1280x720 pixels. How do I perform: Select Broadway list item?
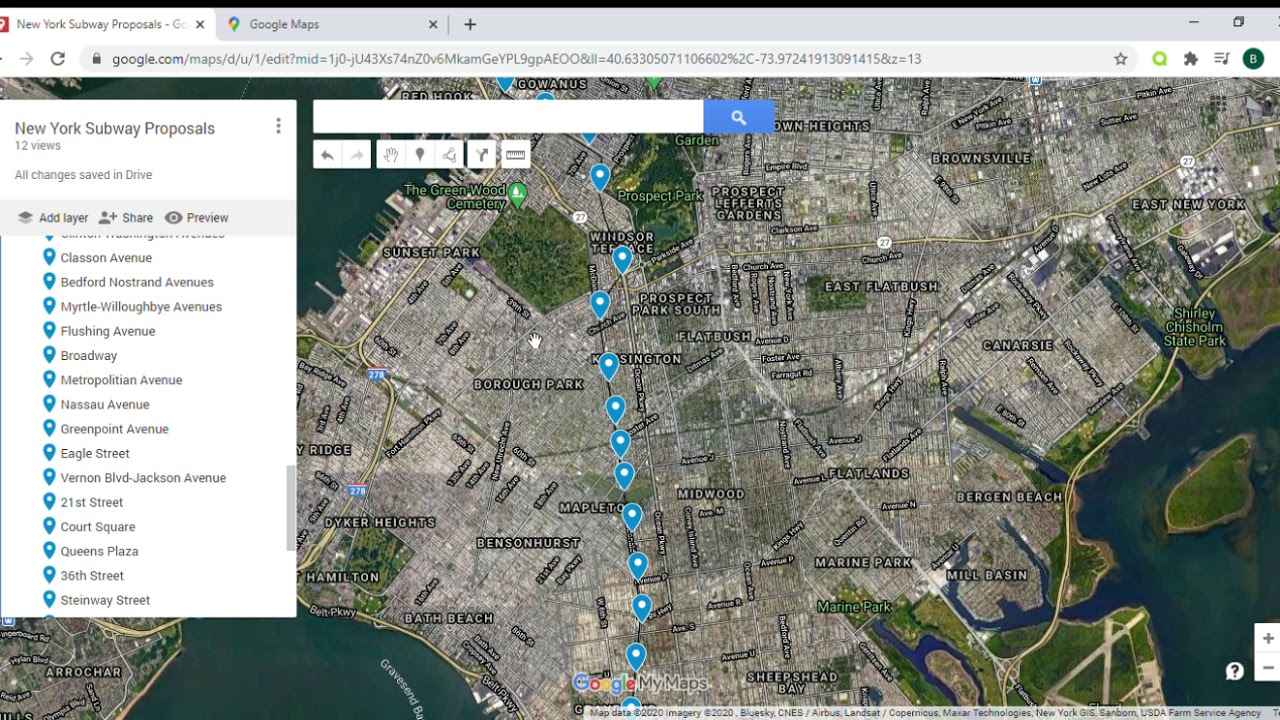coord(89,356)
